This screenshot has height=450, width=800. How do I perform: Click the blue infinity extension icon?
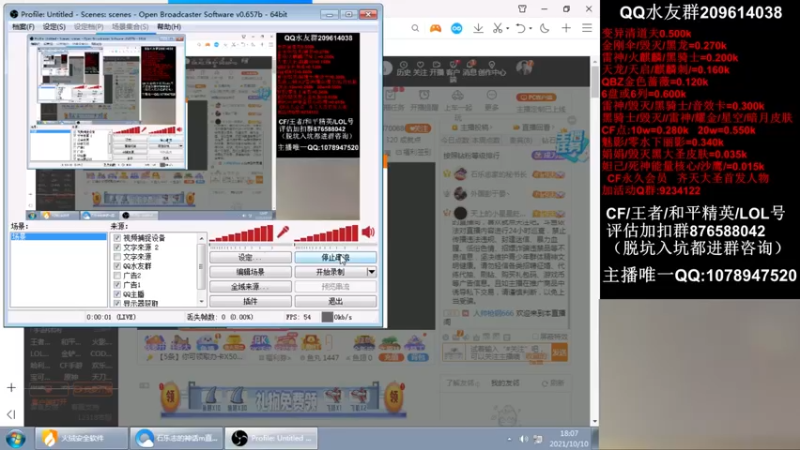457,29
